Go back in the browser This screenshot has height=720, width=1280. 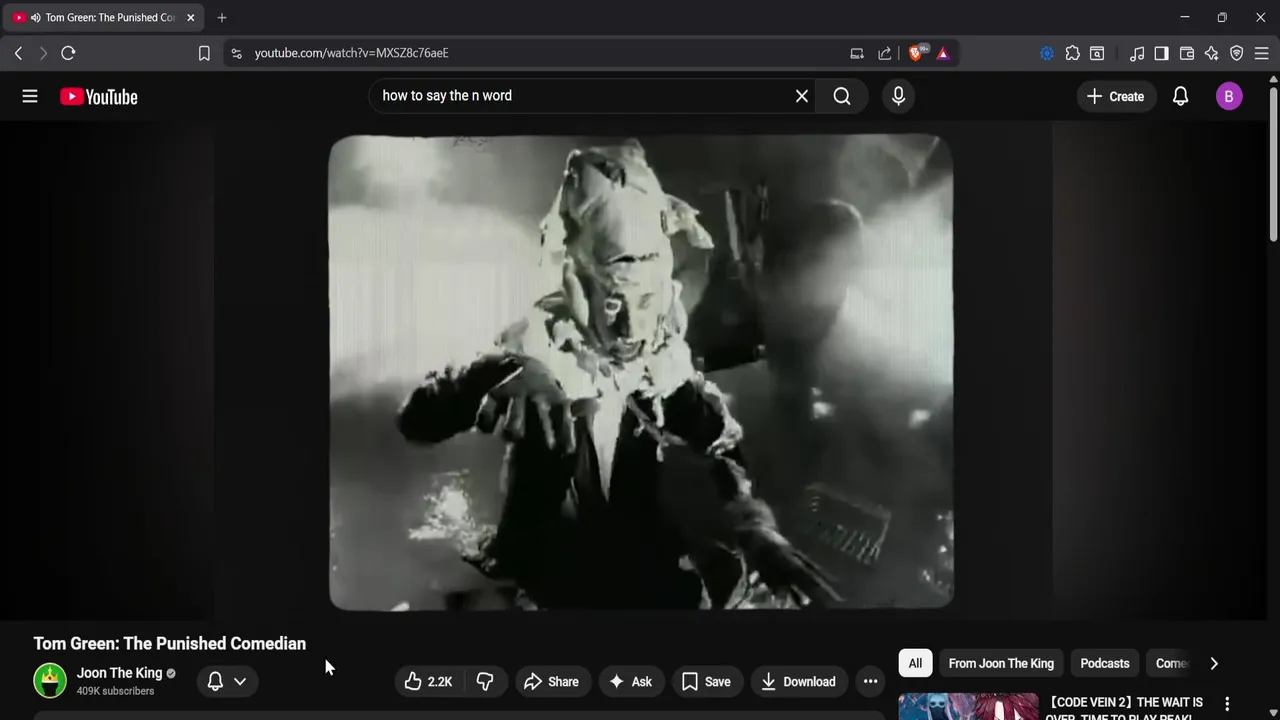(x=18, y=53)
